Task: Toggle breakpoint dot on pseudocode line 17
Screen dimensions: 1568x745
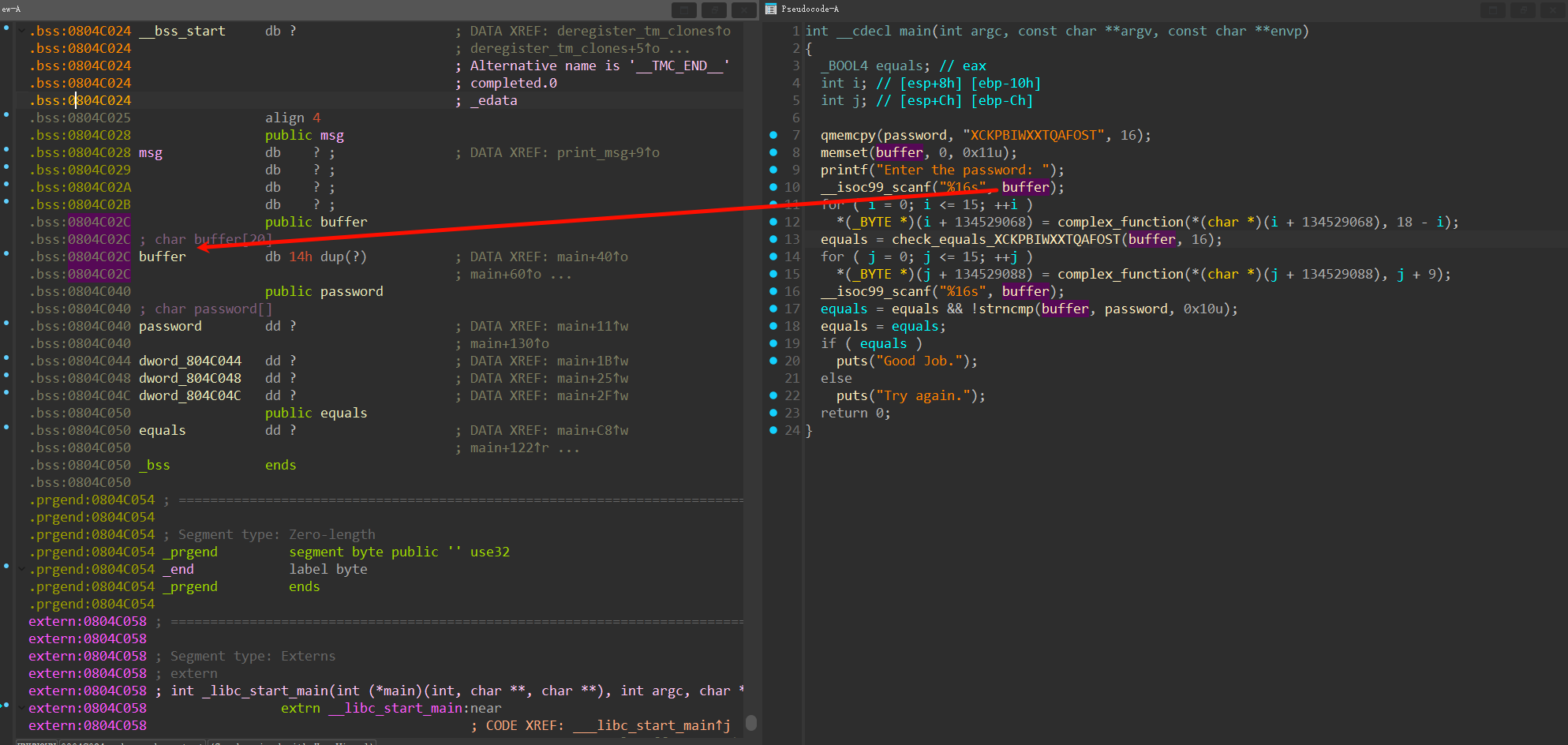Action: 773,309
